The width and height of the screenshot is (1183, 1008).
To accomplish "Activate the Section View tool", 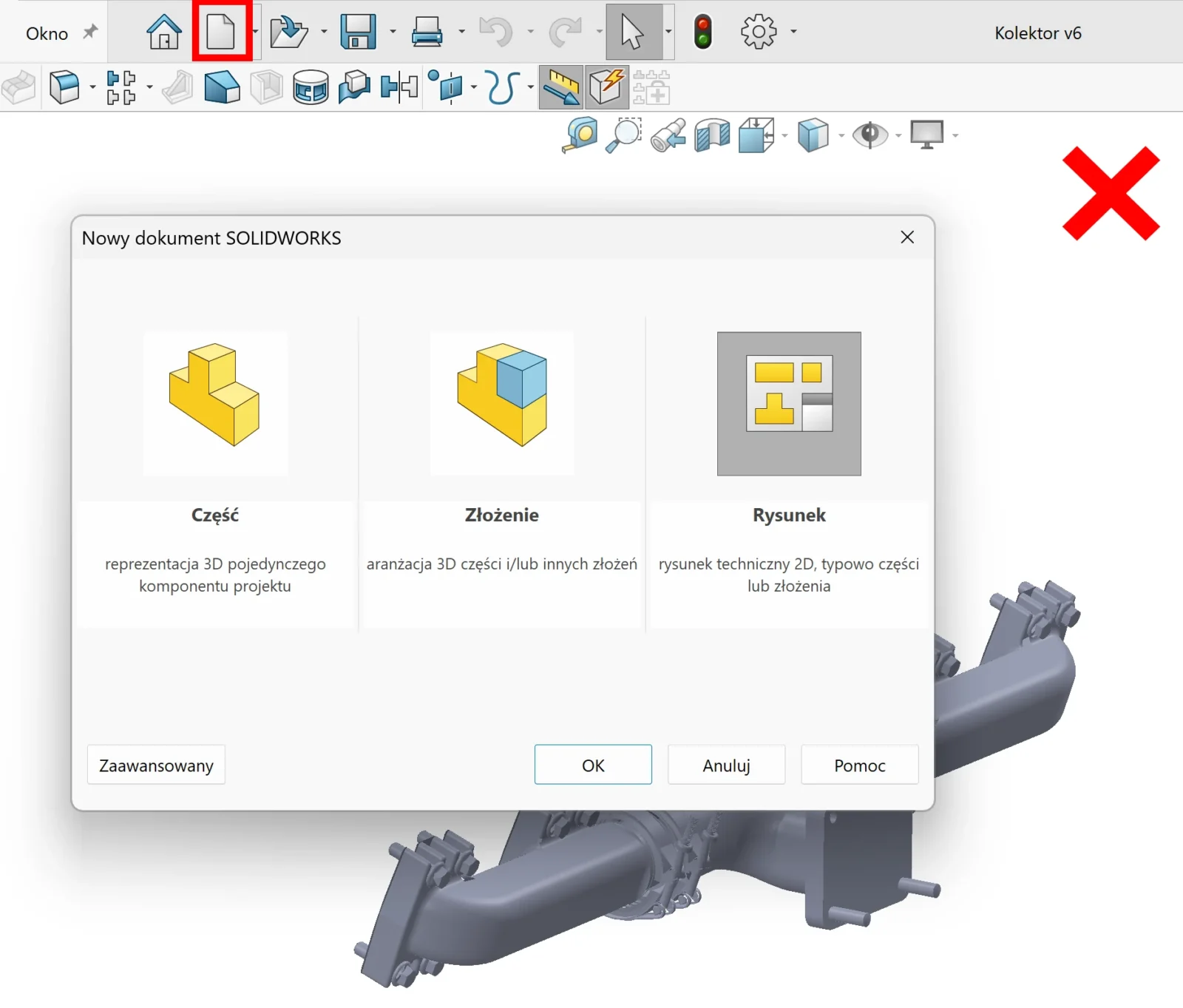I will click(713, 135).
